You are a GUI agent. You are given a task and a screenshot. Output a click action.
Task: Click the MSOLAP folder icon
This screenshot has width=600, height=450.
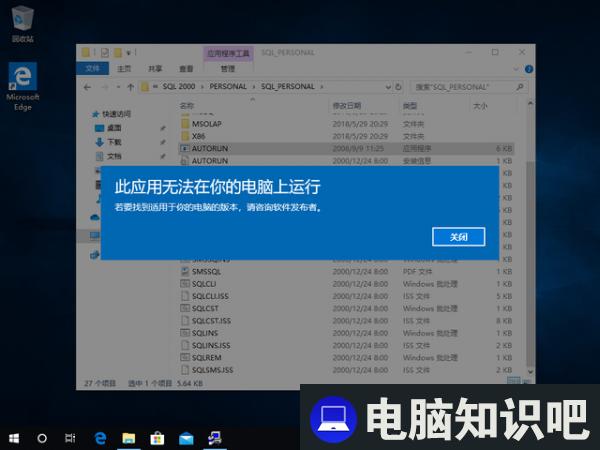pyautogui.click(x=185, y=123)
